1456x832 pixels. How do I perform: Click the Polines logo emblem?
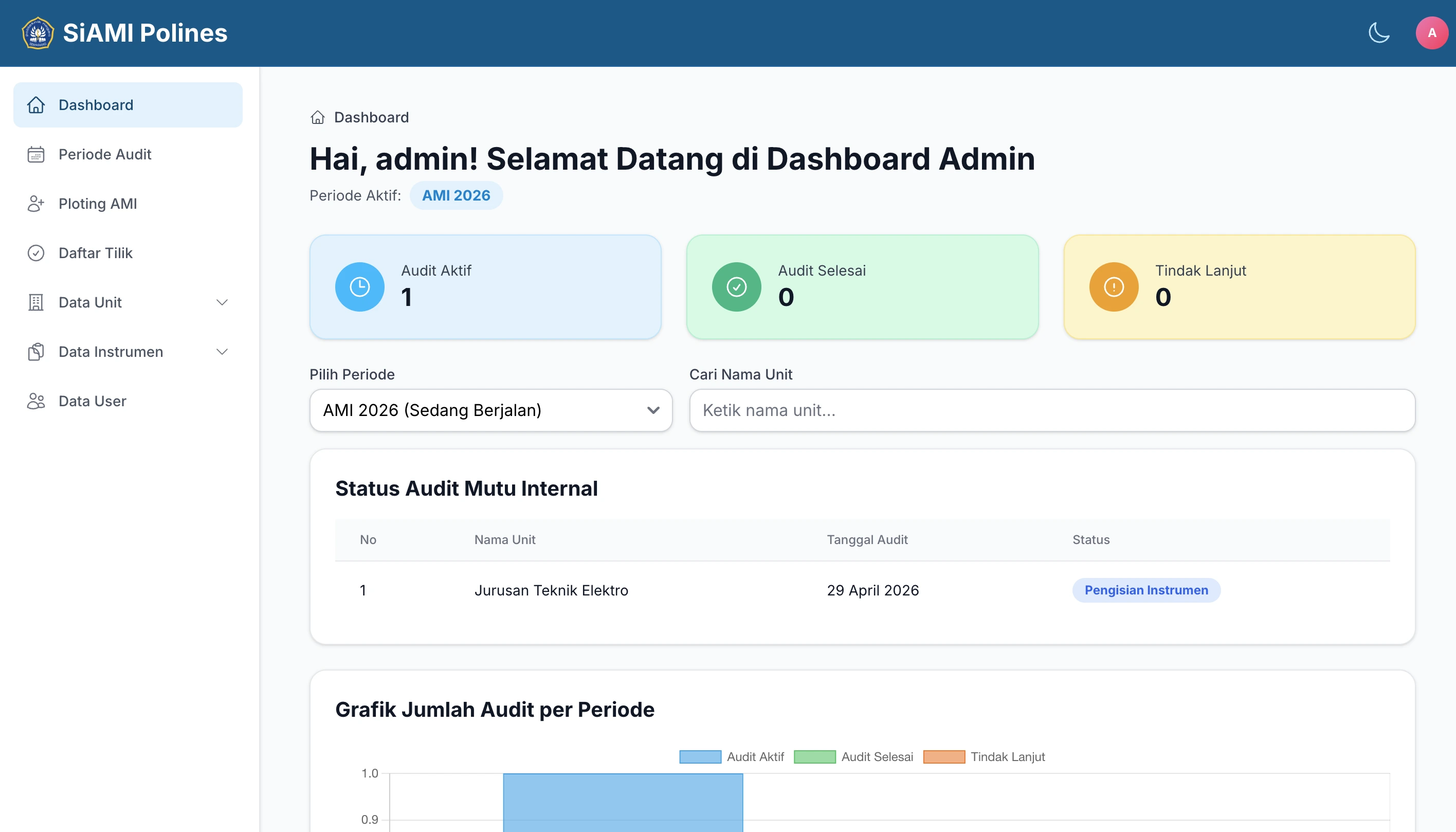coord(38,33)
